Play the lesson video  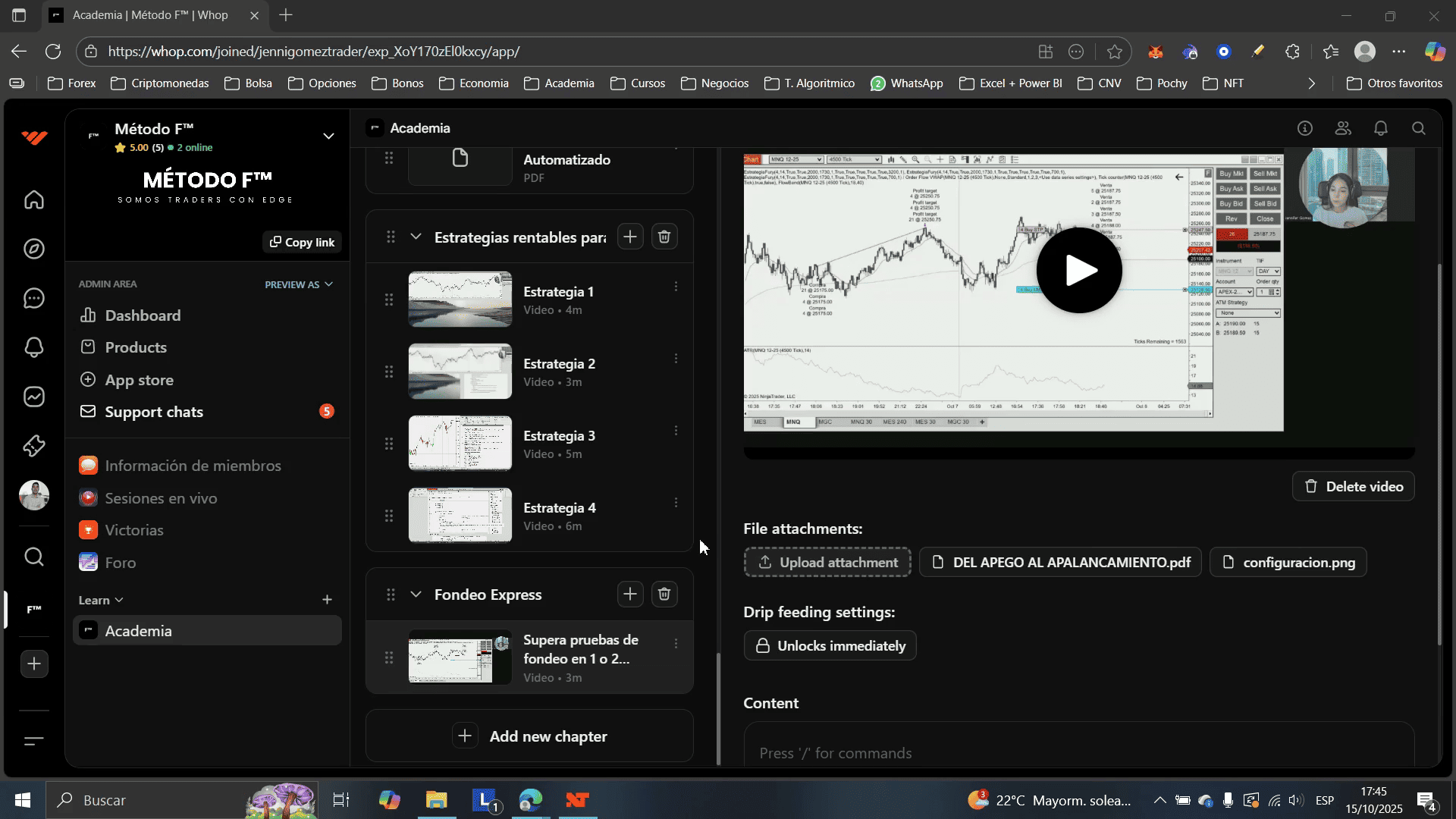coord(1079,270)
